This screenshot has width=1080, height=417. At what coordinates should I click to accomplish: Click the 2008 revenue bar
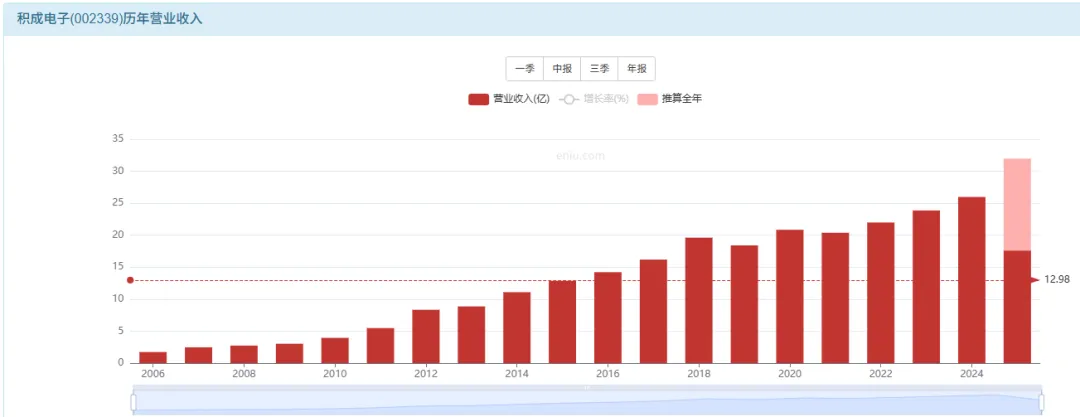point(244,354)
